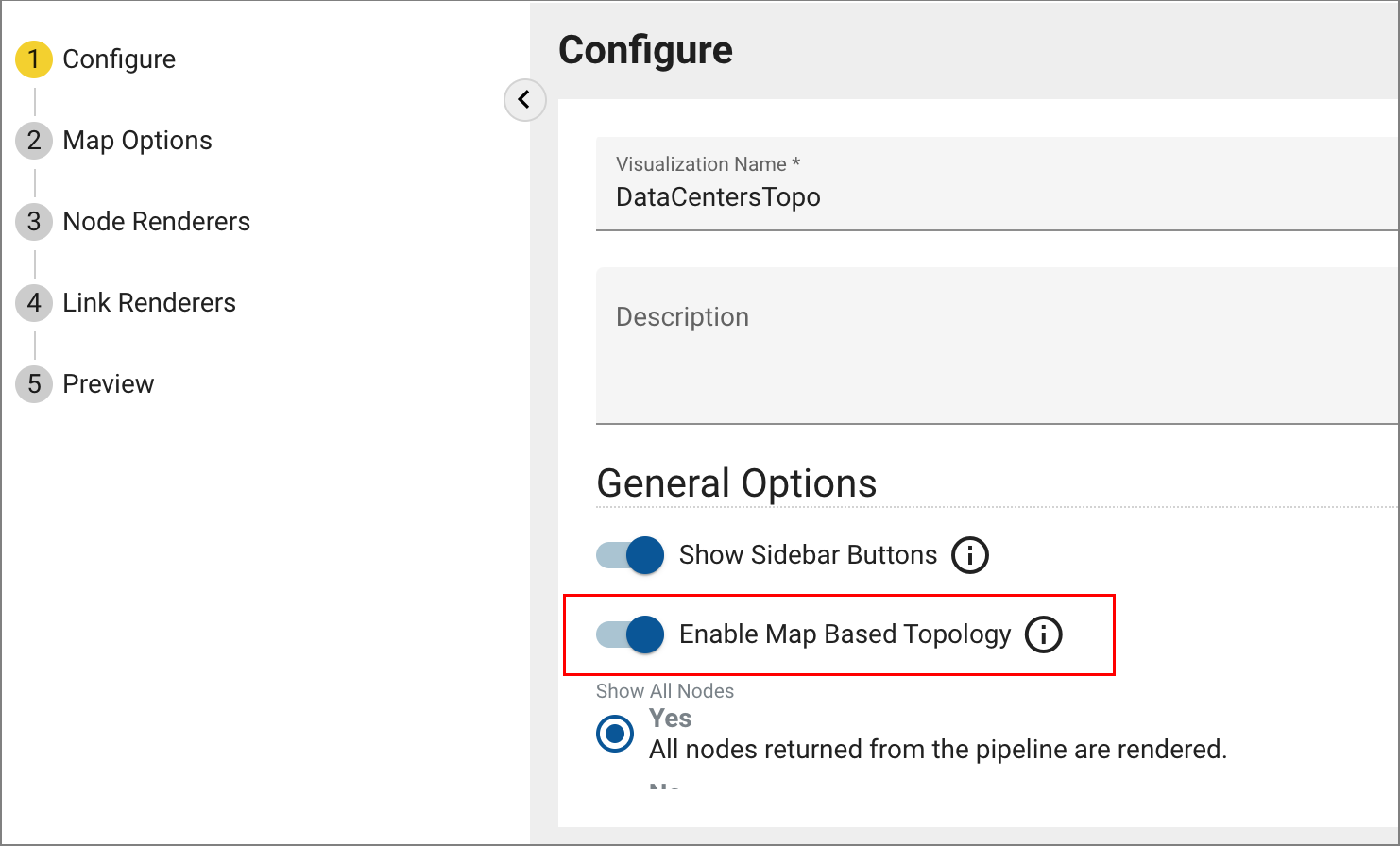This screenshot has width=1400, height=846.
Task: Click the General Options section heading
Action: pos(736,482)
